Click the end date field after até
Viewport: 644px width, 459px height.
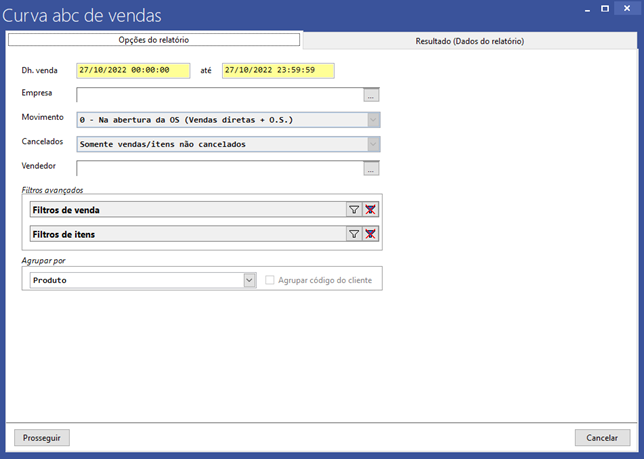(x=278, y=71)
